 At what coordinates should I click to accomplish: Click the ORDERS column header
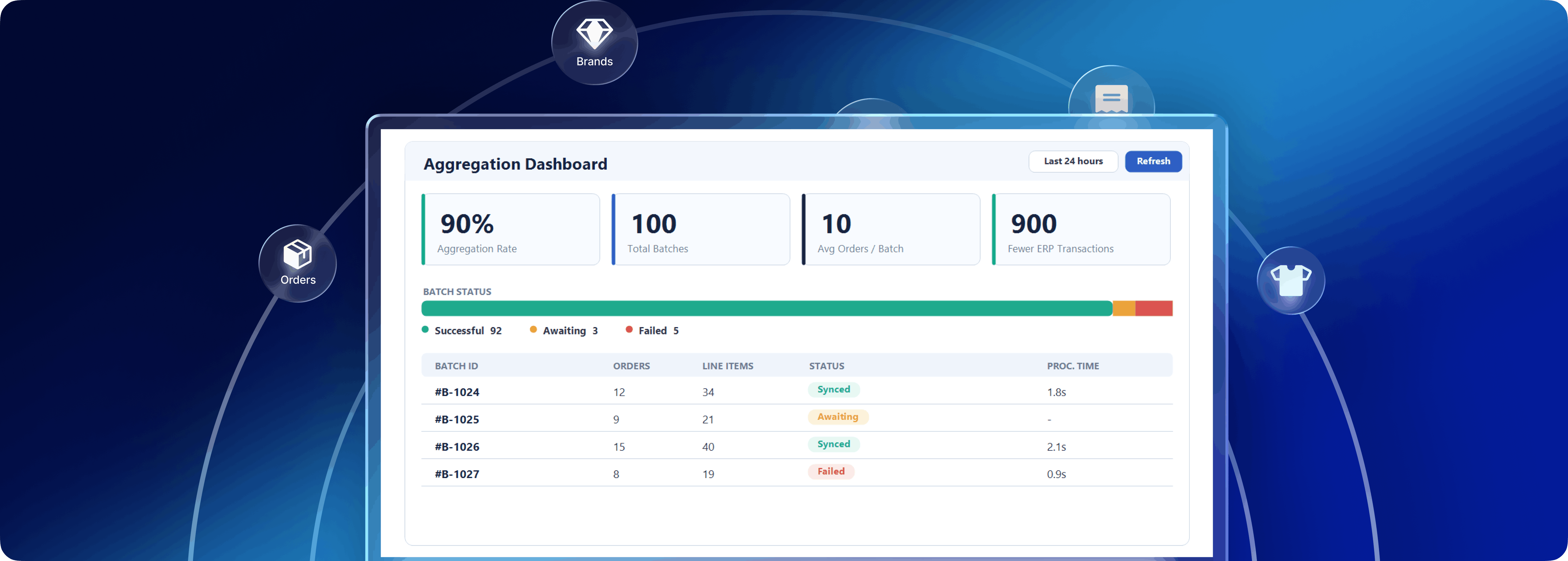(631, 366)
